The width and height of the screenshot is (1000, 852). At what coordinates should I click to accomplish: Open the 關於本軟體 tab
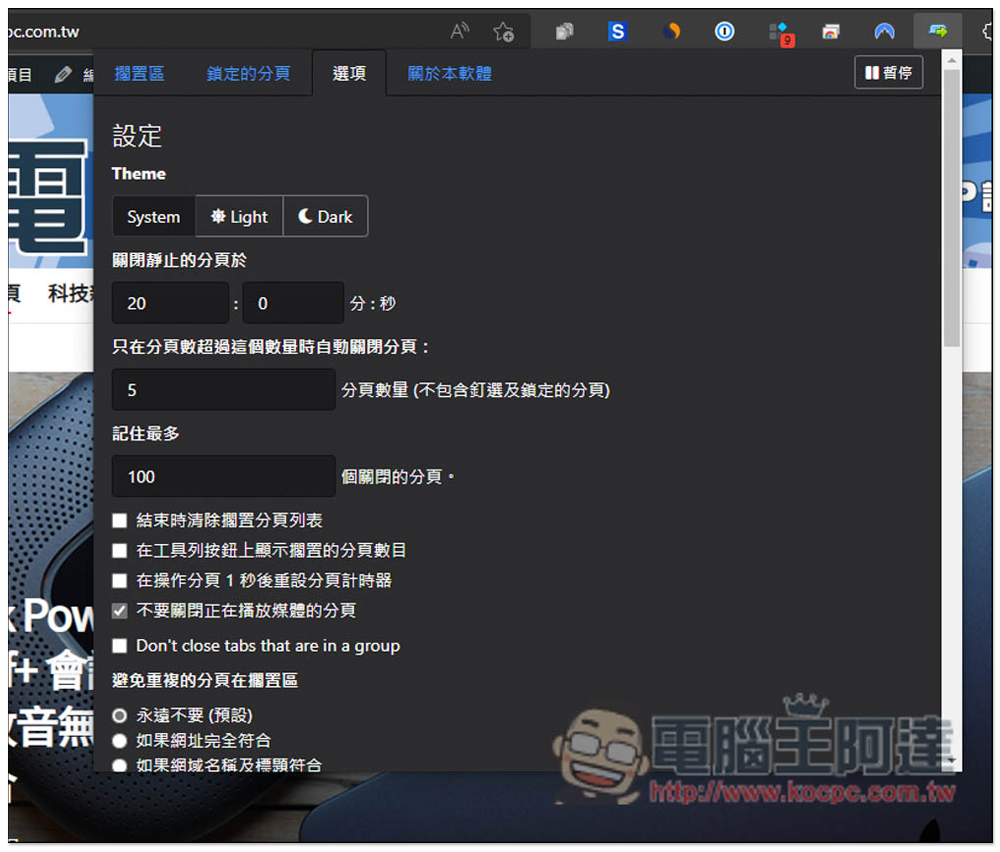click(450, 74)
